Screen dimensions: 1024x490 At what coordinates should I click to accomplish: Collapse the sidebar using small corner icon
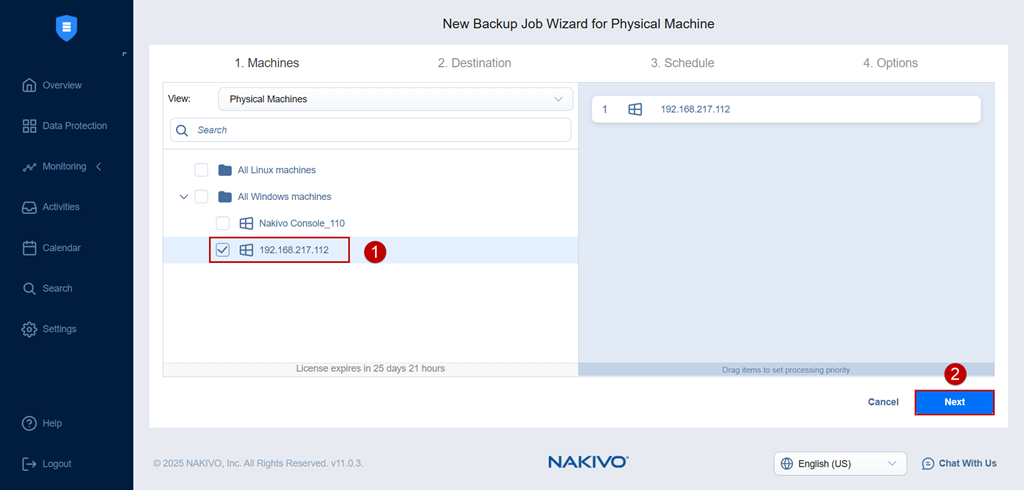coord(124,54)
